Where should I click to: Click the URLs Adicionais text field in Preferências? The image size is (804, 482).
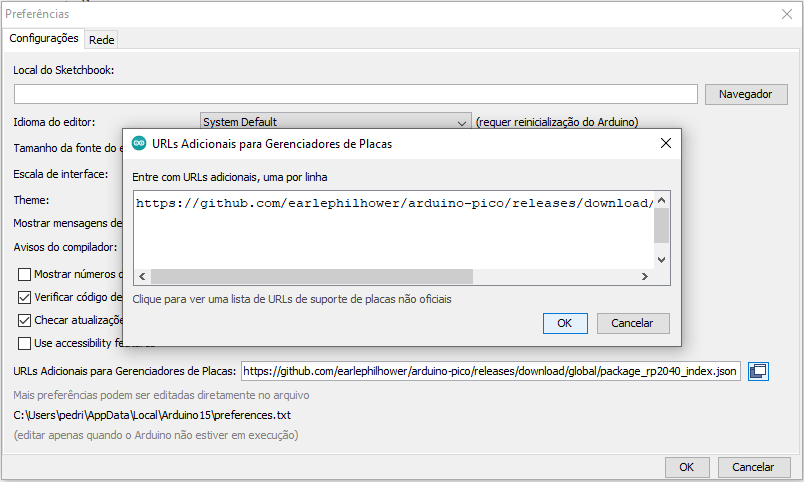tap(491, 371)
